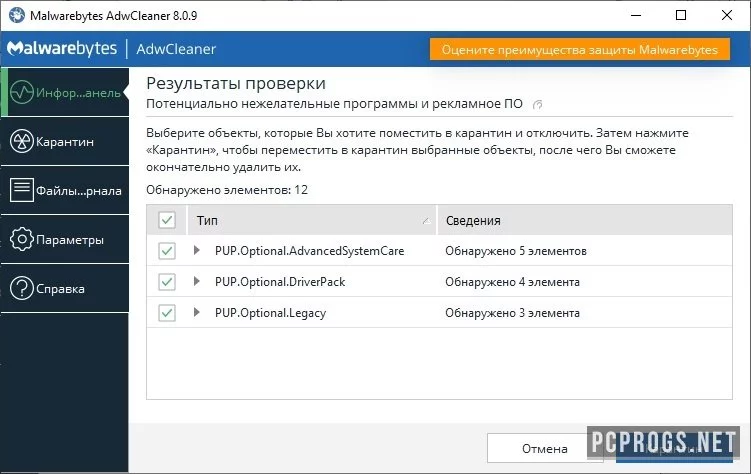Open the Файлы...рнала log files tab
Screen dimensions: 751x474
click(x=65, y=190)
